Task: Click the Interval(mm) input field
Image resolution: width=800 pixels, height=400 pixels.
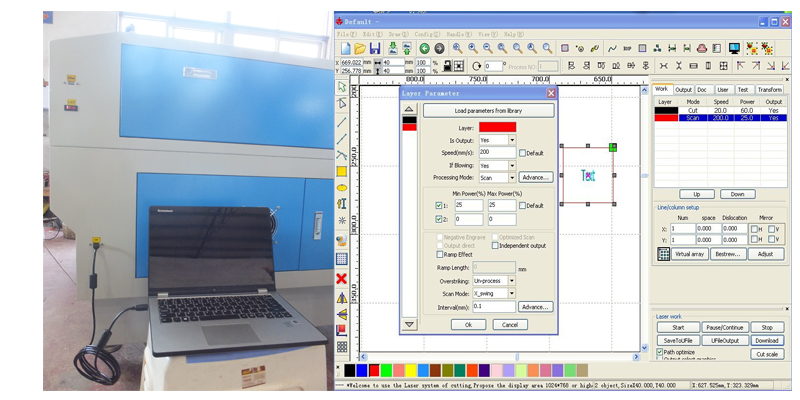Action: (494, 307)
